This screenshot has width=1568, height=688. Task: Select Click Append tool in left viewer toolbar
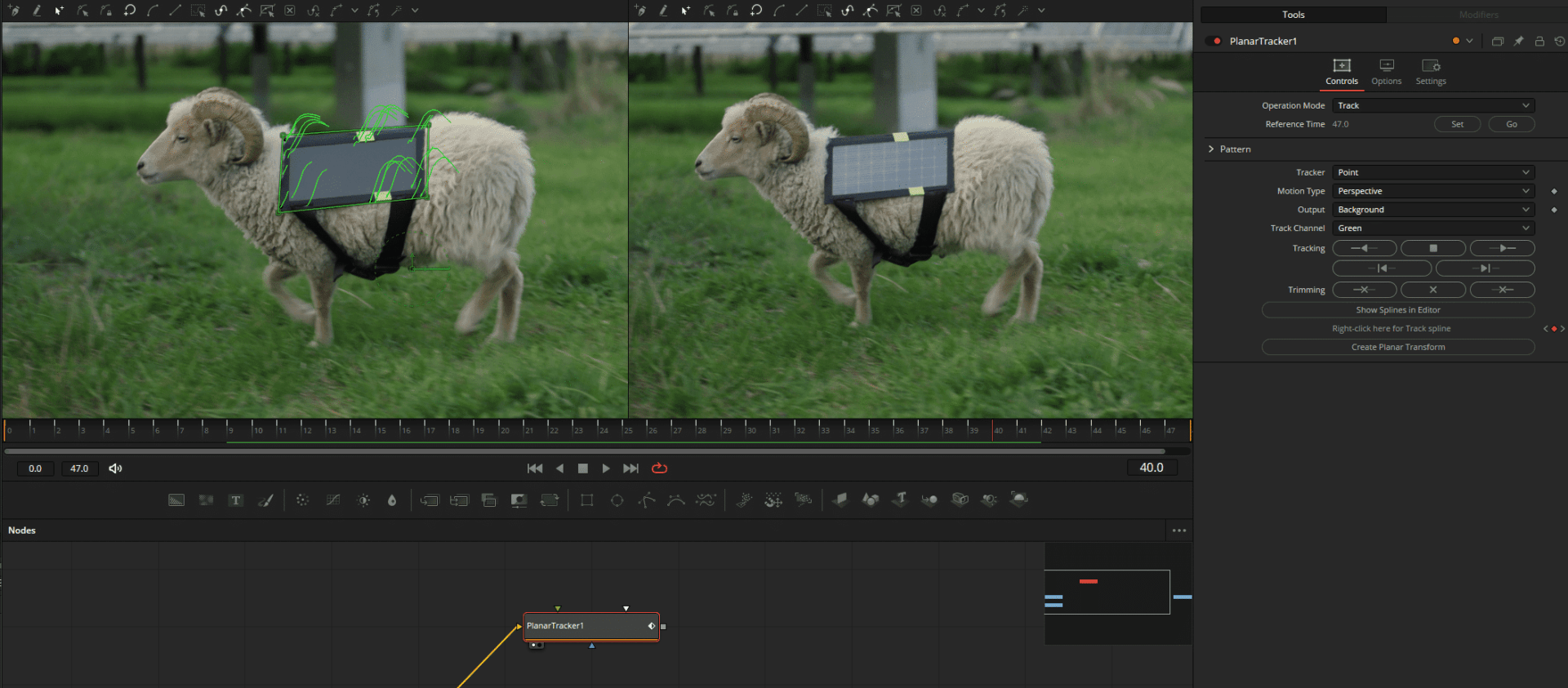click(14, 11)
